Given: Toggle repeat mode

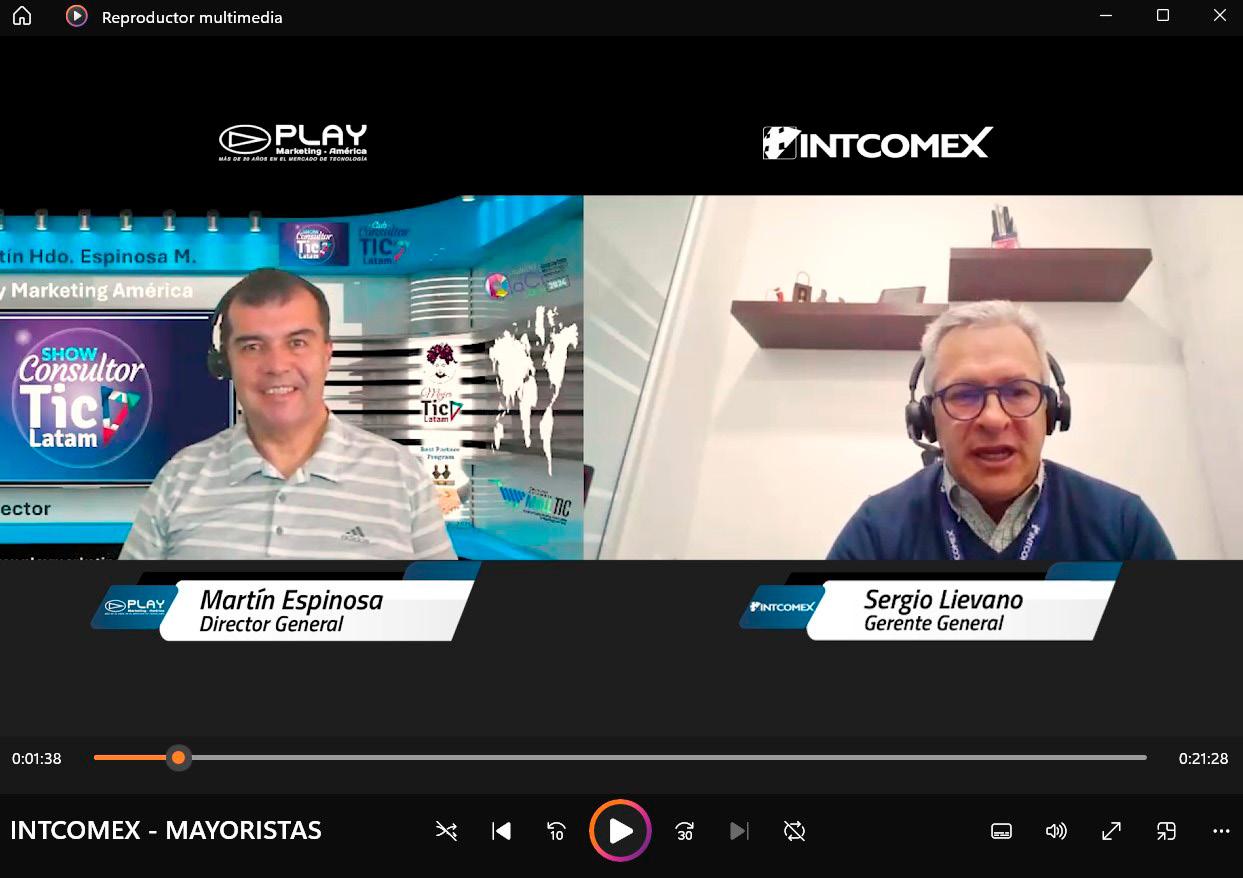Looking at the screenshot, I should (x=795, y=831).
